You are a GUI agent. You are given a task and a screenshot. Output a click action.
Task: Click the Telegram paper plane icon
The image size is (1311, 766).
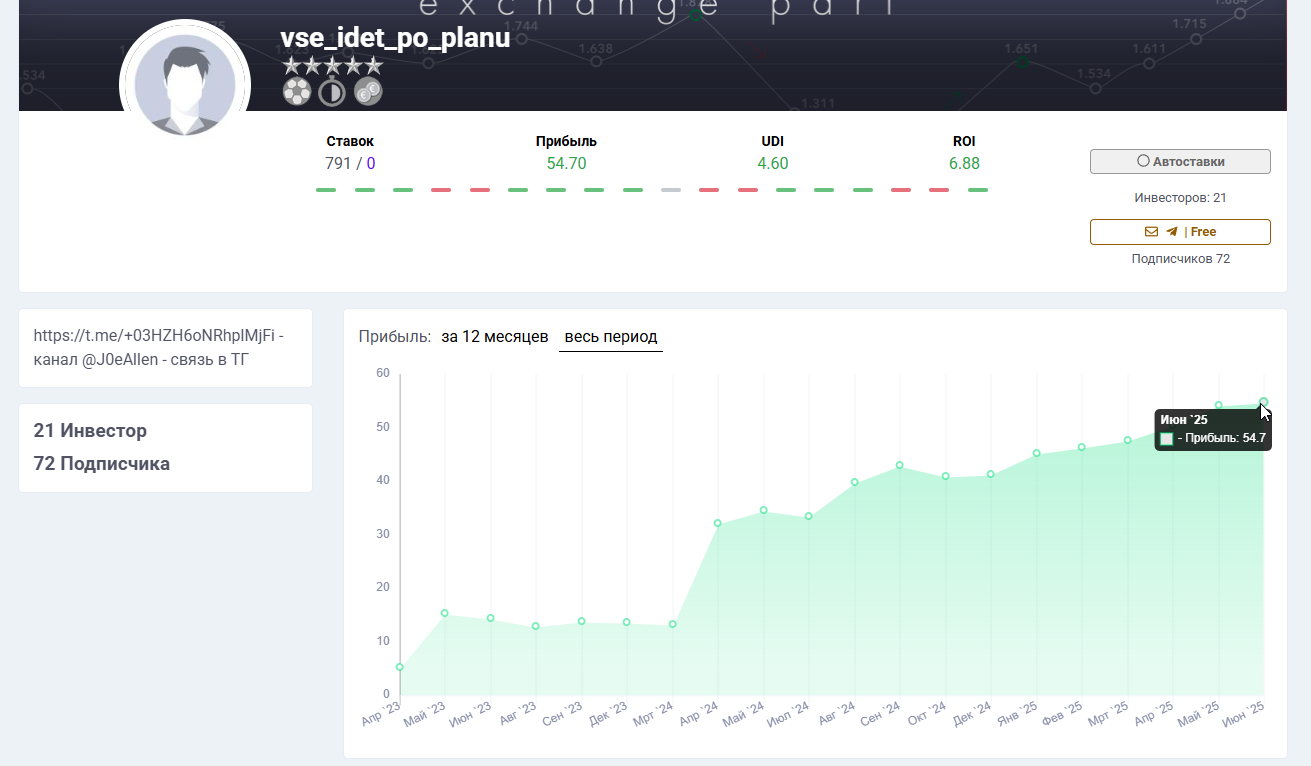point(1171,232)
